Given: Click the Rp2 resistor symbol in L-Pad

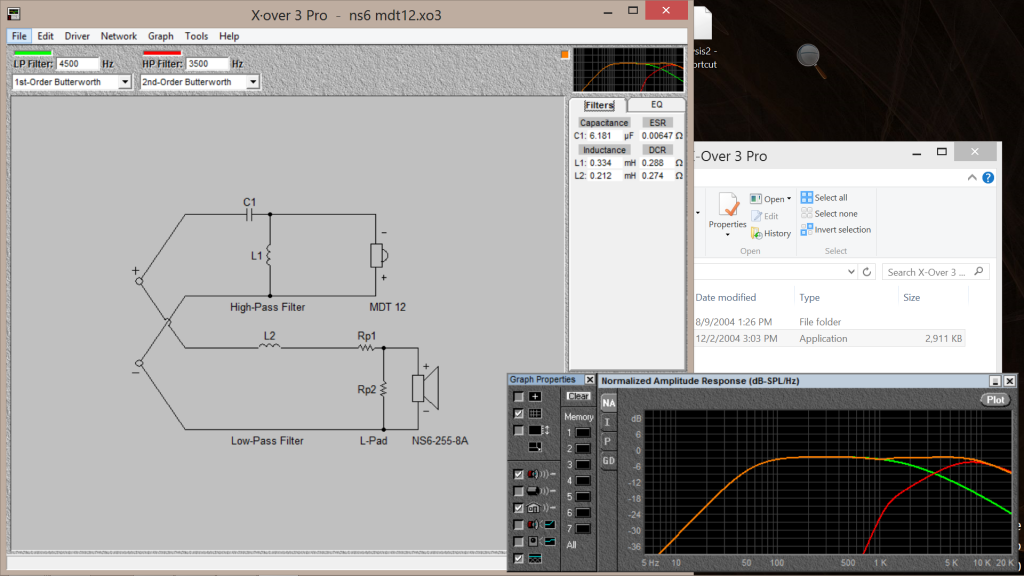Looking at the screenshot, I should [x=383, y=389].
